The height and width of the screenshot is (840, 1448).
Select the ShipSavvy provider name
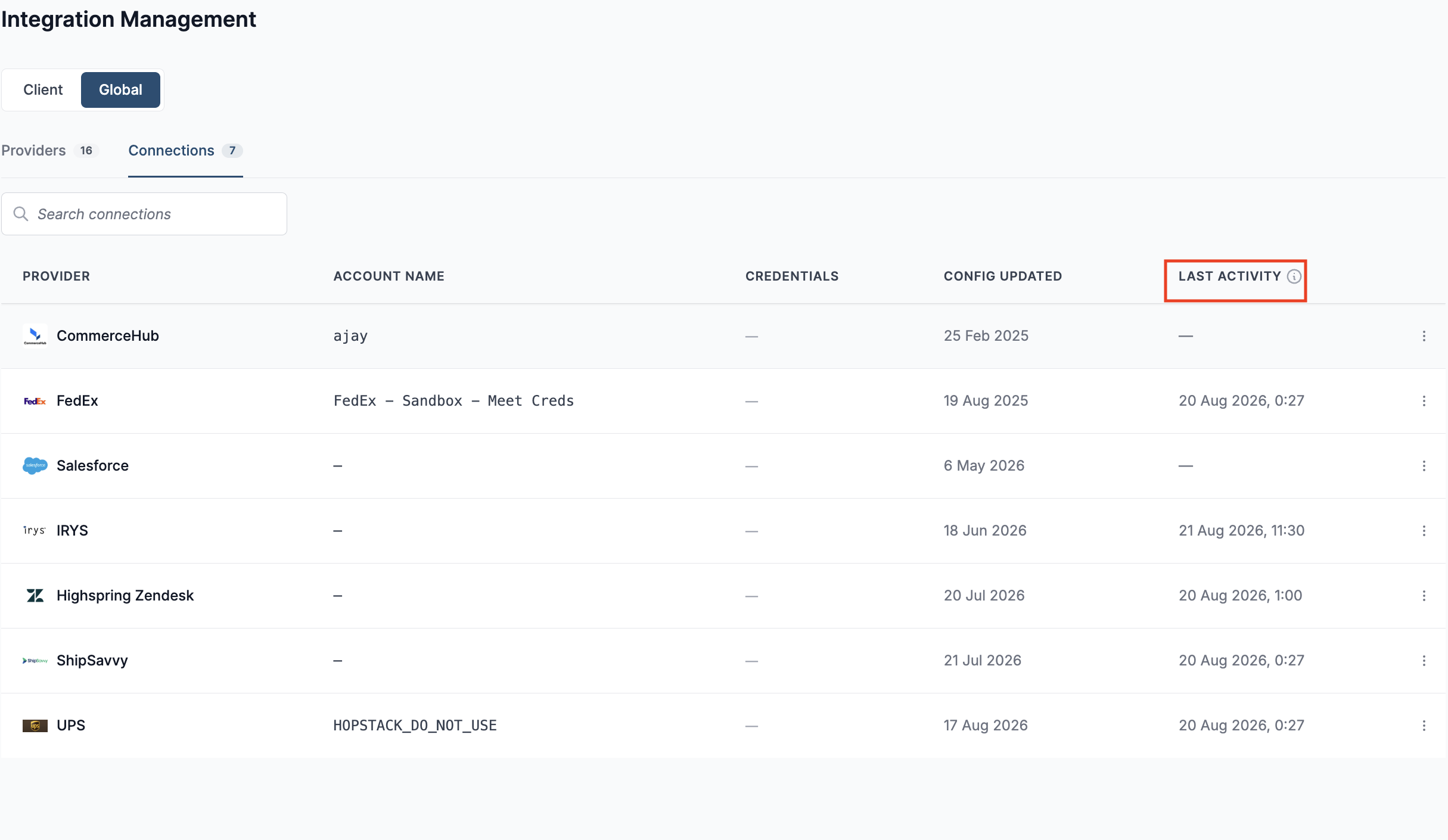[x=92, y=661]
